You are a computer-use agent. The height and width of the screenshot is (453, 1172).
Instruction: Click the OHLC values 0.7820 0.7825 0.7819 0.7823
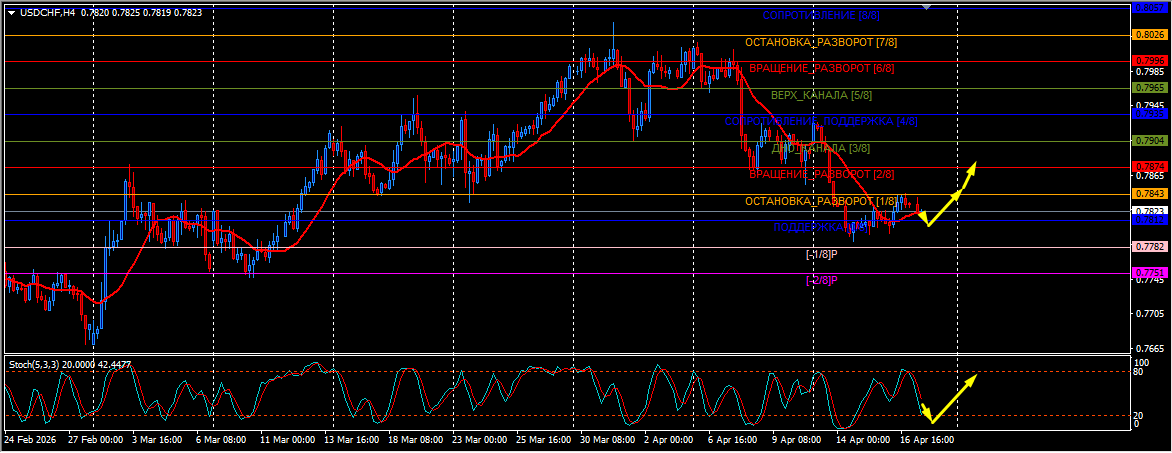point(141,12)
